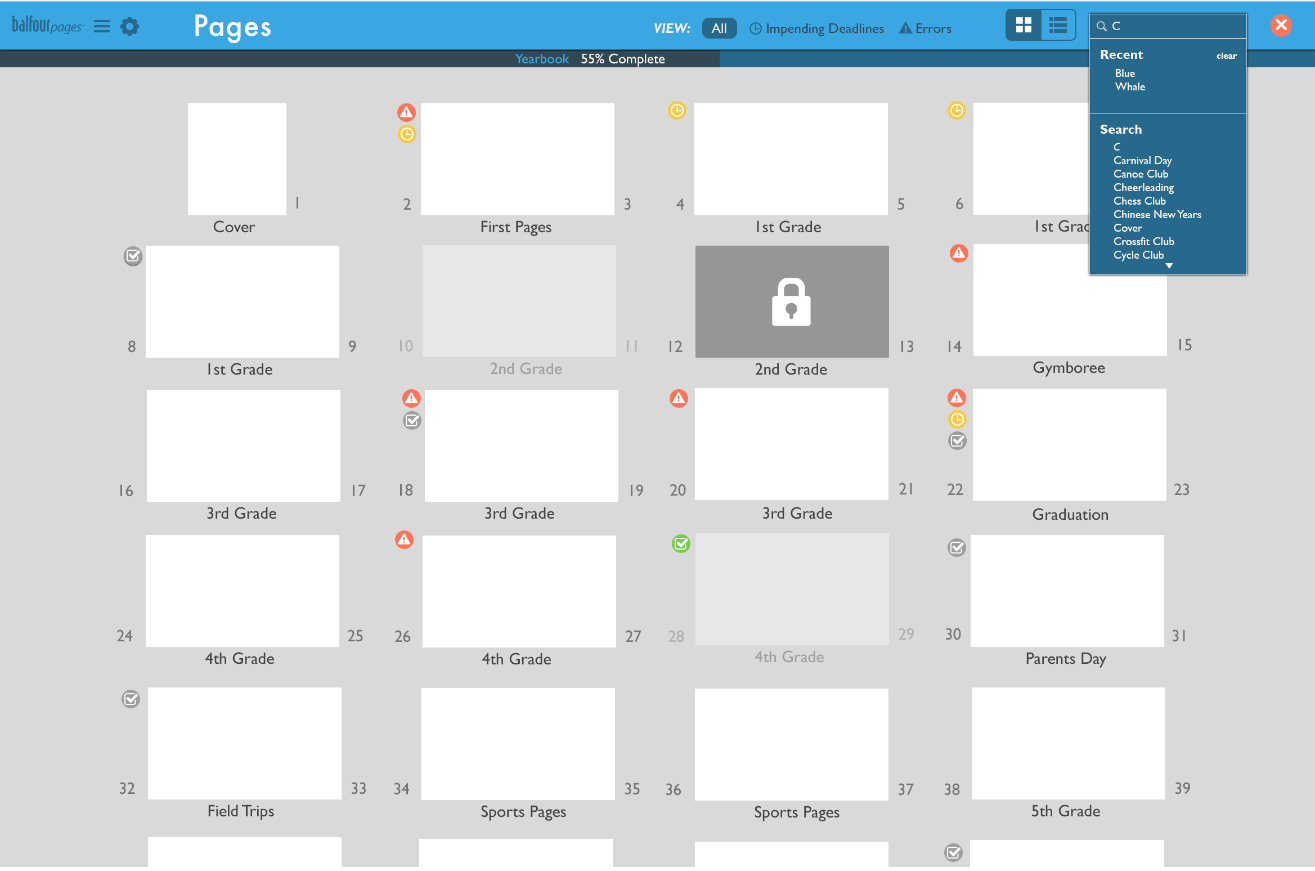This screenshot has width=1315, height=871.
Task: Click the gray checkmark icon on Field Trips page 32
Action: coord(130,699)
